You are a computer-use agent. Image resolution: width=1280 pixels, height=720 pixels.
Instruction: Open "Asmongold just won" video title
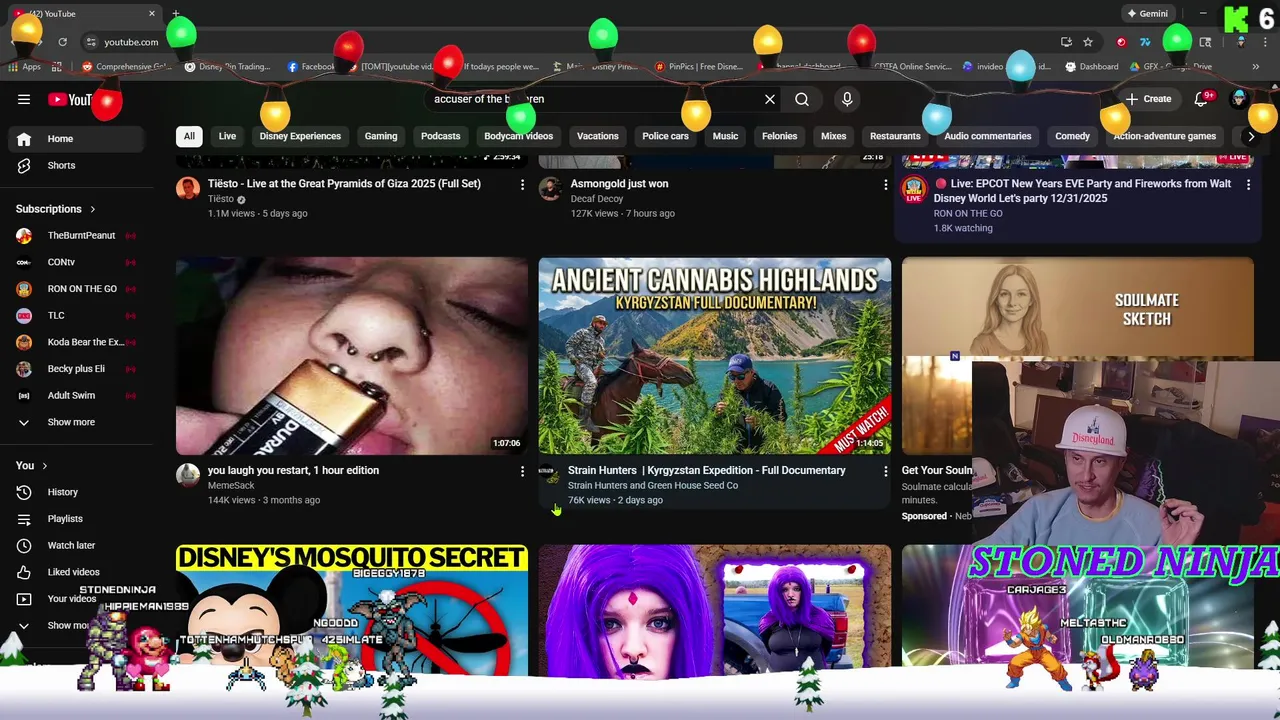[x=619, y=184]
